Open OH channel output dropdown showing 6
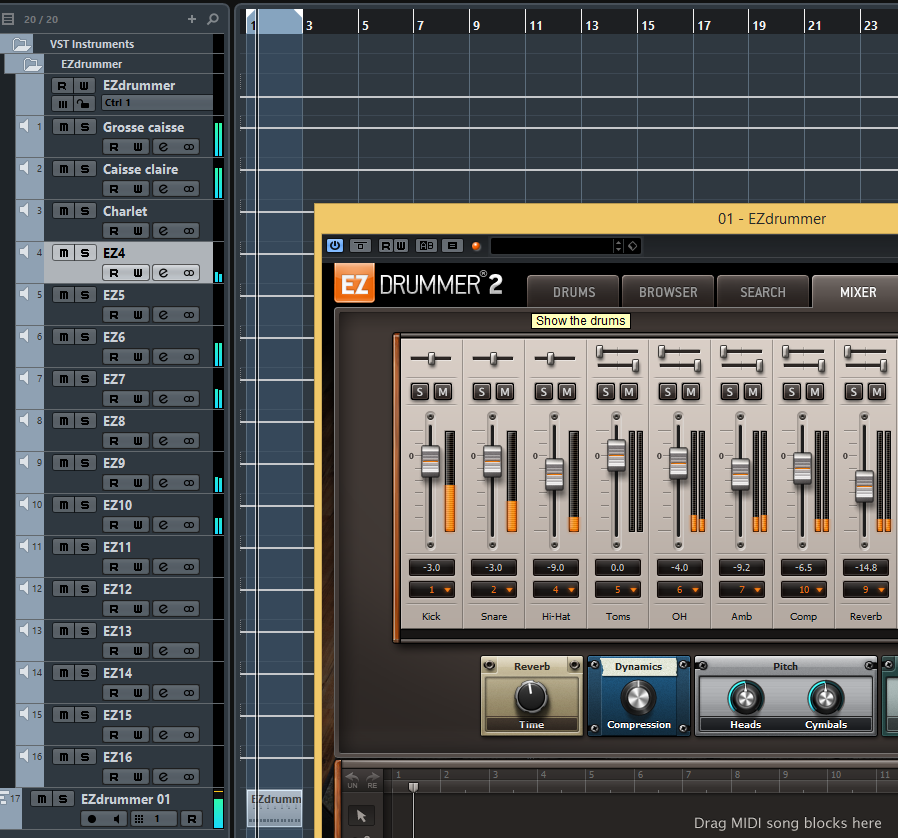This screenshot has height=838, width=898. click(x=679, y=589)
